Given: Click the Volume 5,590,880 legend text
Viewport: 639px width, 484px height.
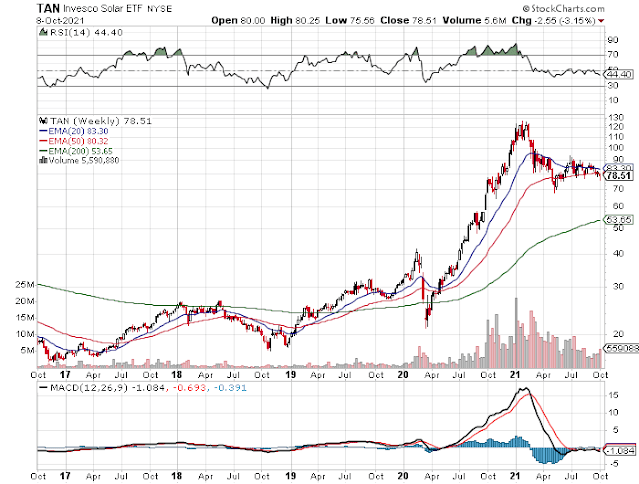Looking at the screenshot, I should click(x=84, y=160).
